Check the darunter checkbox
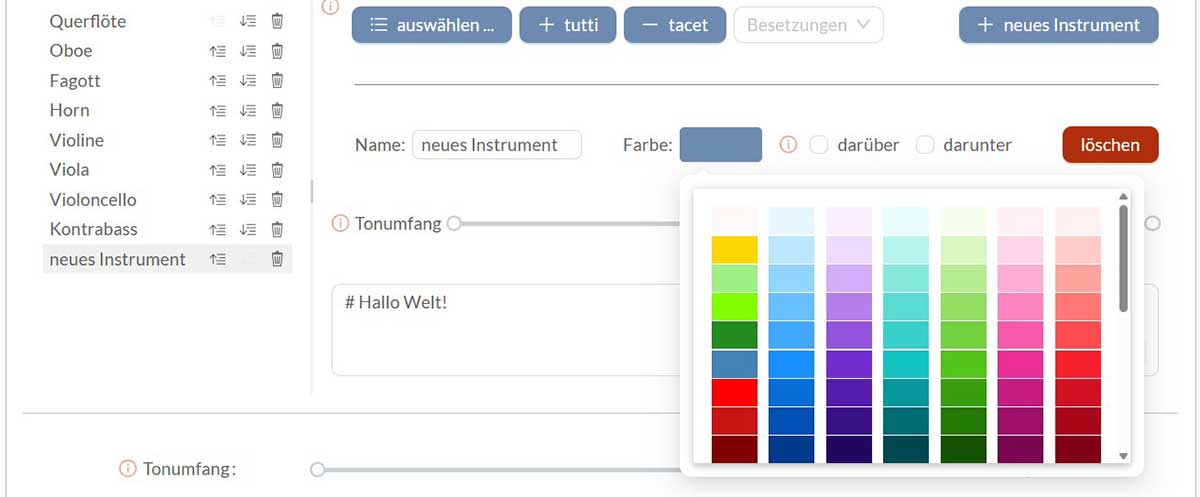This screenshot has height=497, width=1200. tap(926, 145)
